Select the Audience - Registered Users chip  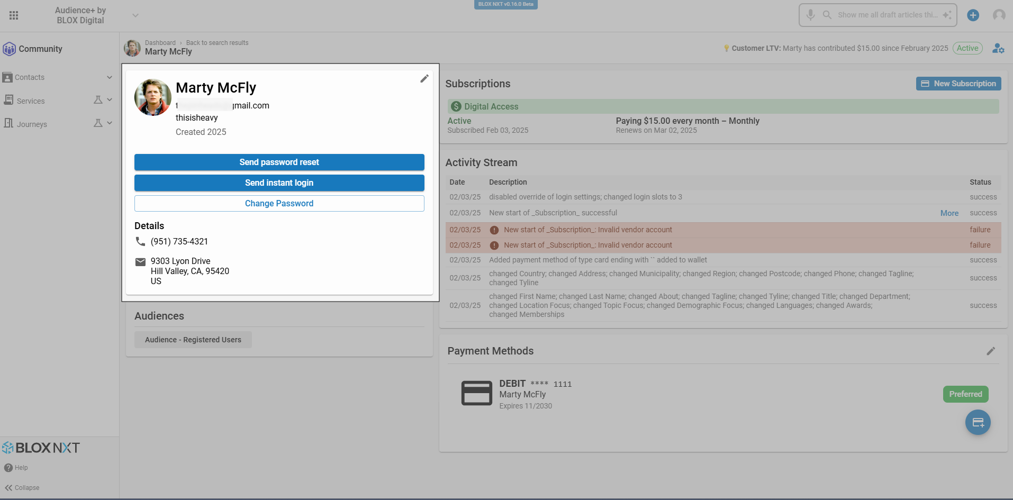(193, 340)
